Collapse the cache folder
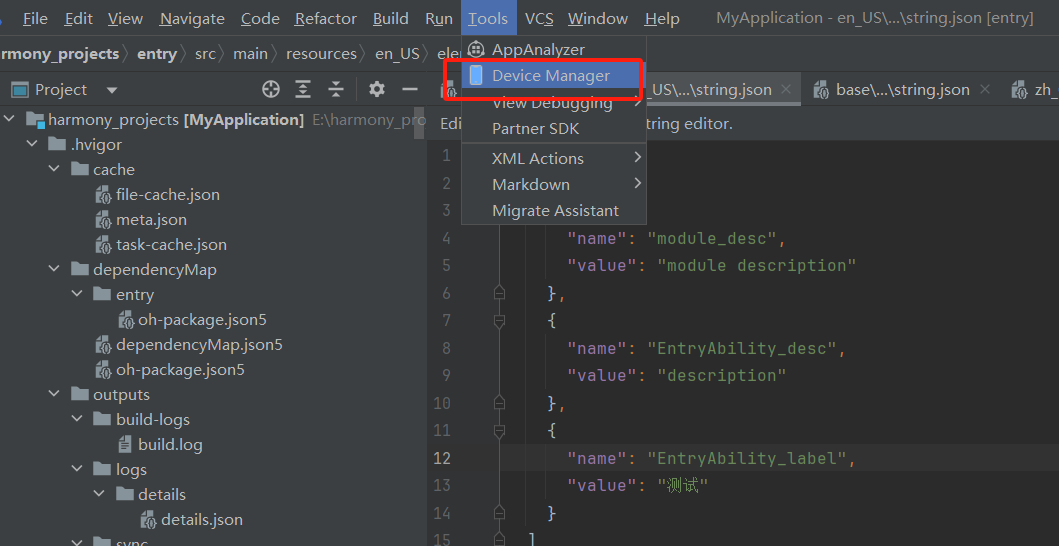Viewport: 1059px width, 546px height. pos(54,170)
